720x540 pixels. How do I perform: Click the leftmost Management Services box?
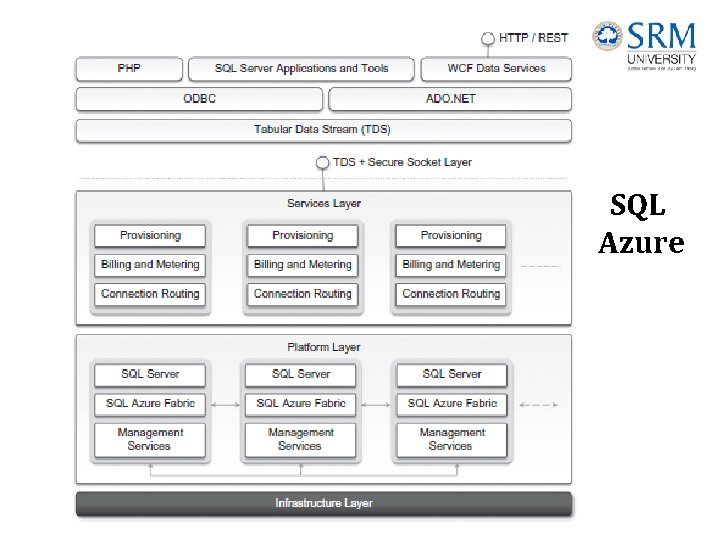(x=150, y=440)
